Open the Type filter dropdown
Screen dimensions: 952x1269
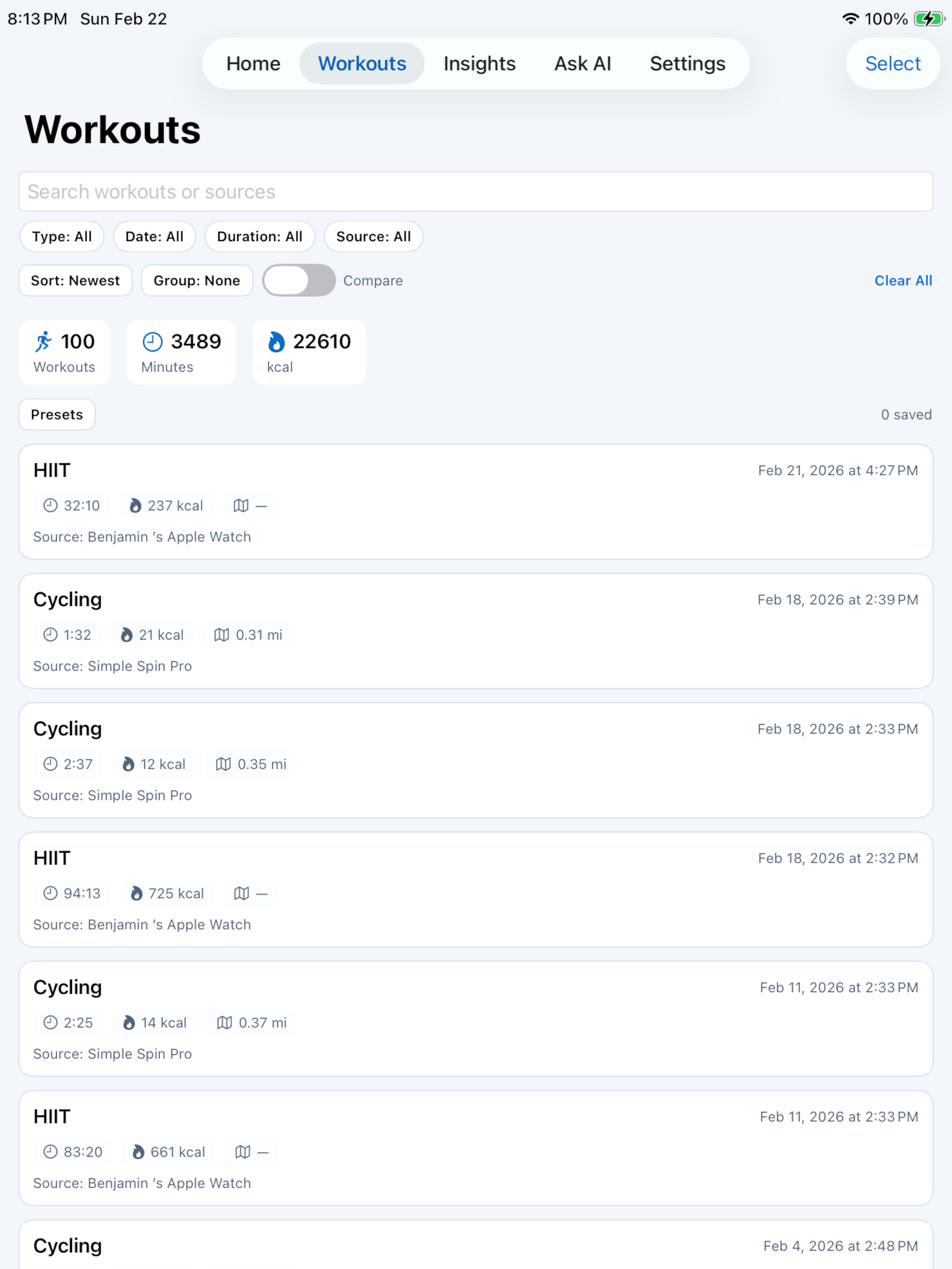click(61, 236)
